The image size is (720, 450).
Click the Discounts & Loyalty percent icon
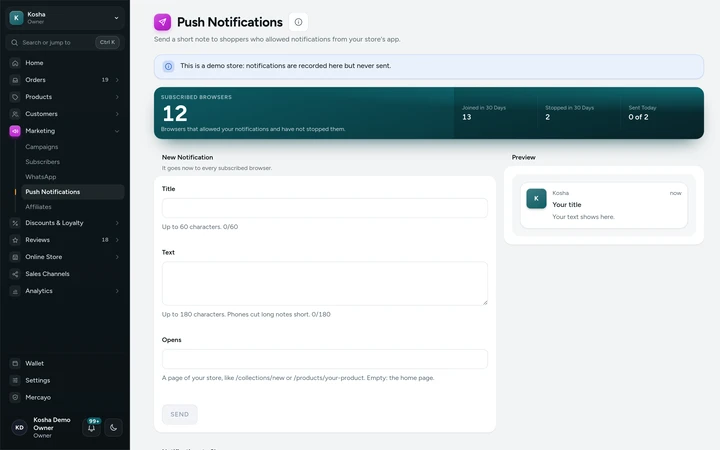(x=15, y=223)
